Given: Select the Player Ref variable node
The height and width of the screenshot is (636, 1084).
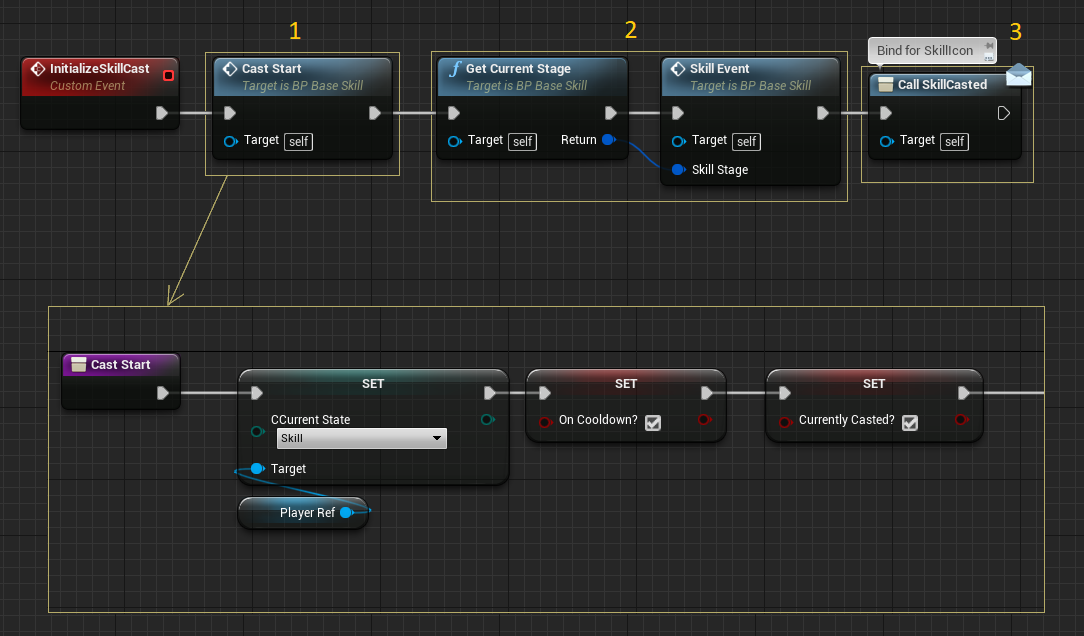Looking at the screenshot, I should [303, 512].
